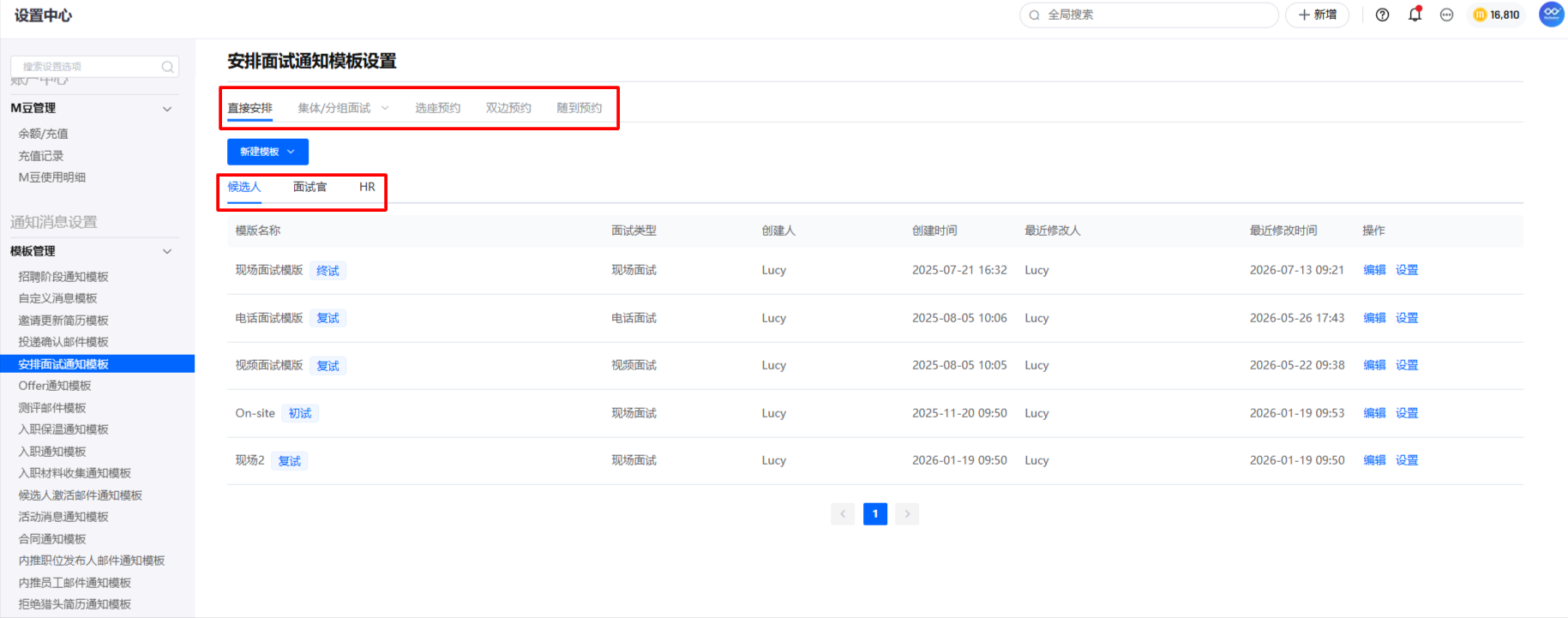Open 邀请更新简历模板 in sidebar

point(63,321)
